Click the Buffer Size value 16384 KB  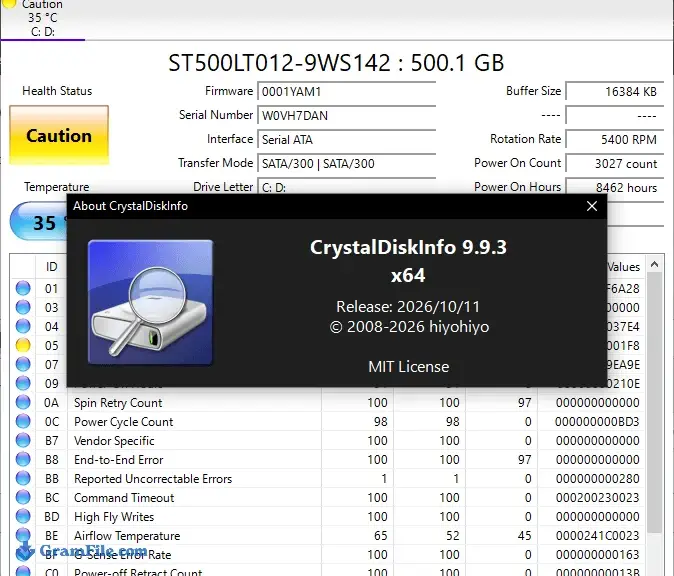coord(615,92)
